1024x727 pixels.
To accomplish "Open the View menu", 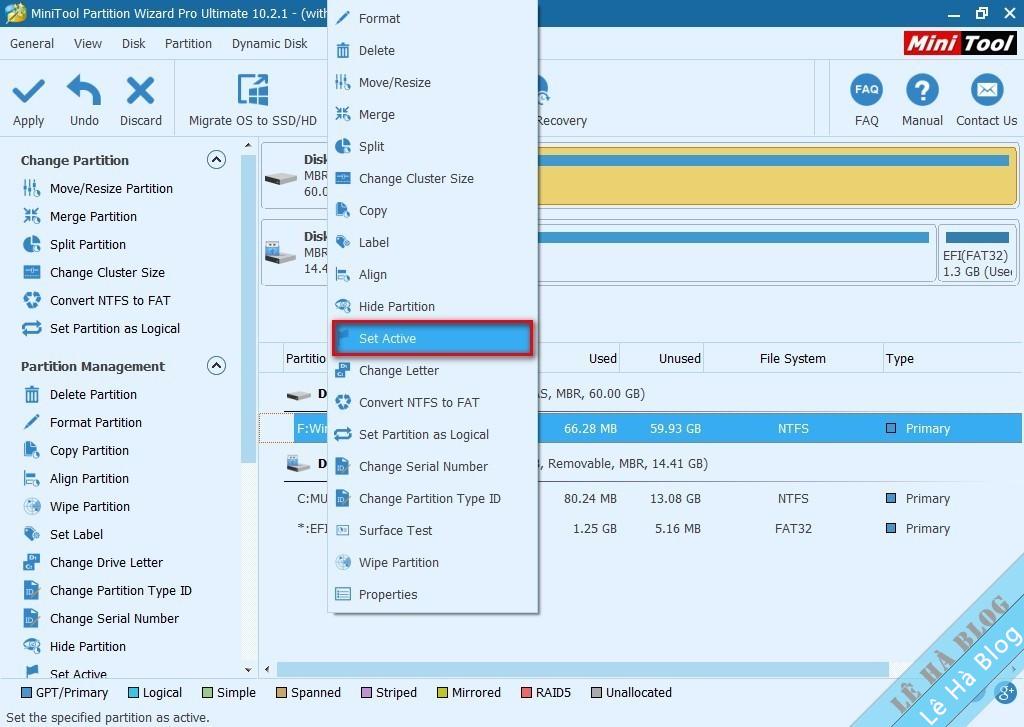I will 88,44.
